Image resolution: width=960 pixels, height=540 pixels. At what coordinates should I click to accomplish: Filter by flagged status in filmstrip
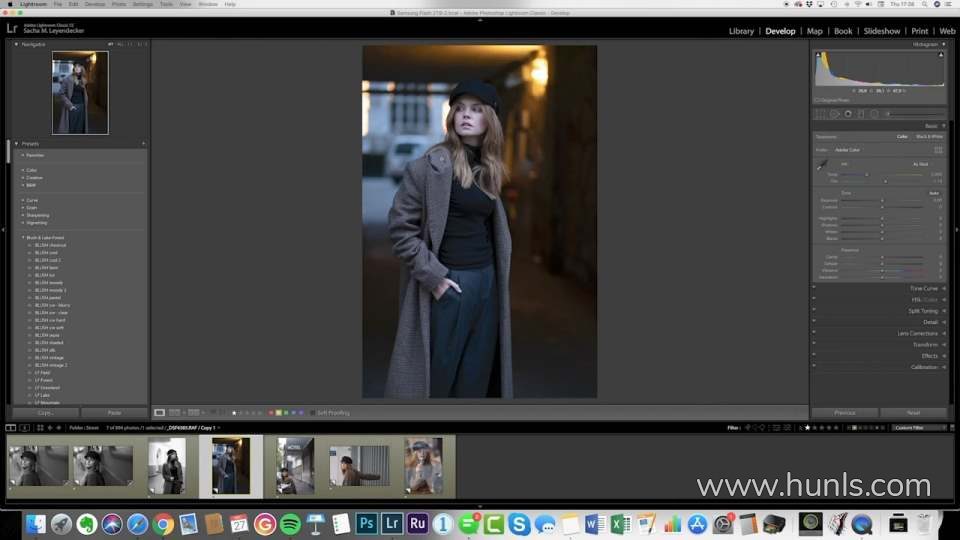coord(748,427)
